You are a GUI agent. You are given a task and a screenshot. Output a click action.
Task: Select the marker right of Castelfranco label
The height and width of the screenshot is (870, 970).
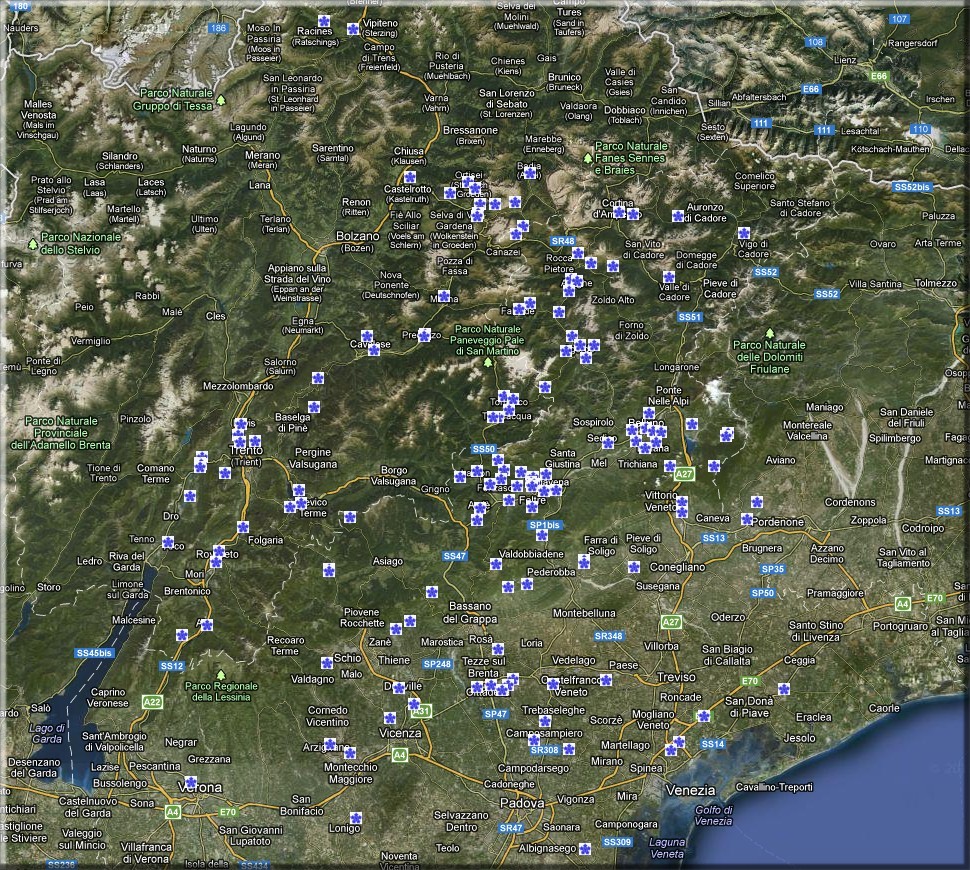[x=606, y=680]
